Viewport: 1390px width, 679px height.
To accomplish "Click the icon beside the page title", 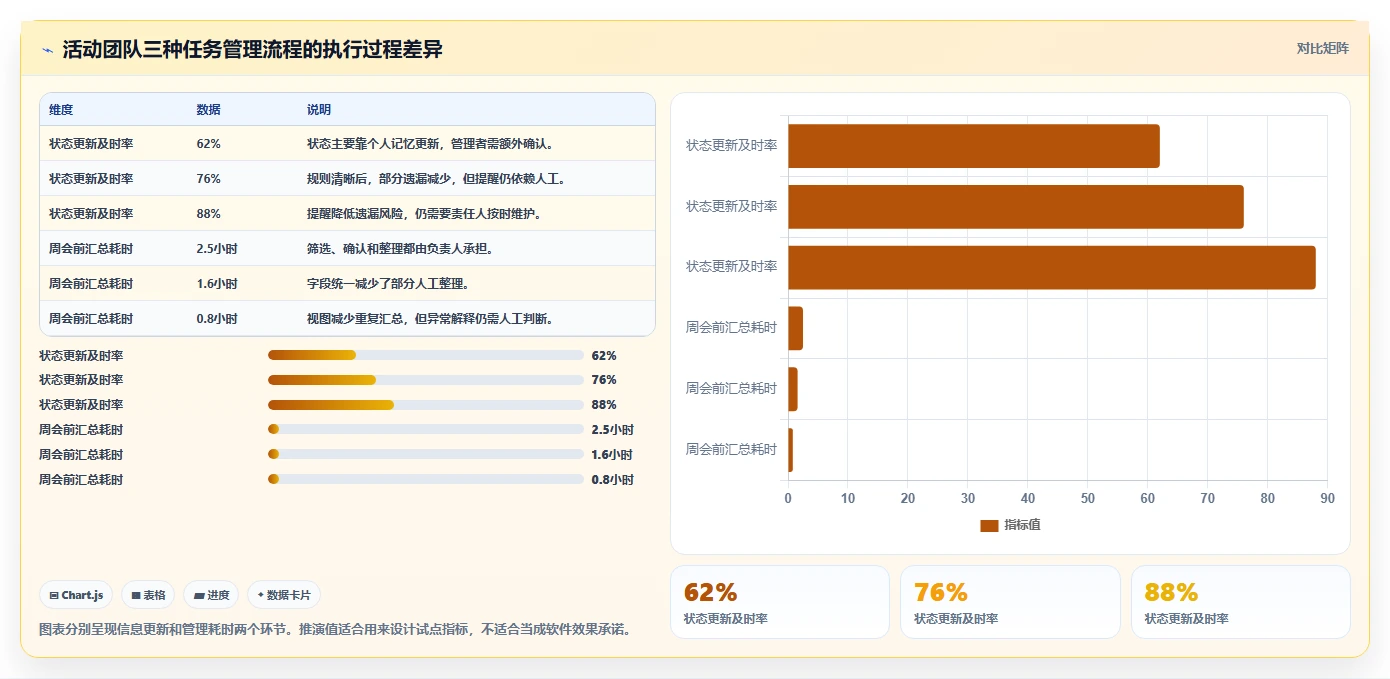I will pyautogui.click(x=48, y=50).
